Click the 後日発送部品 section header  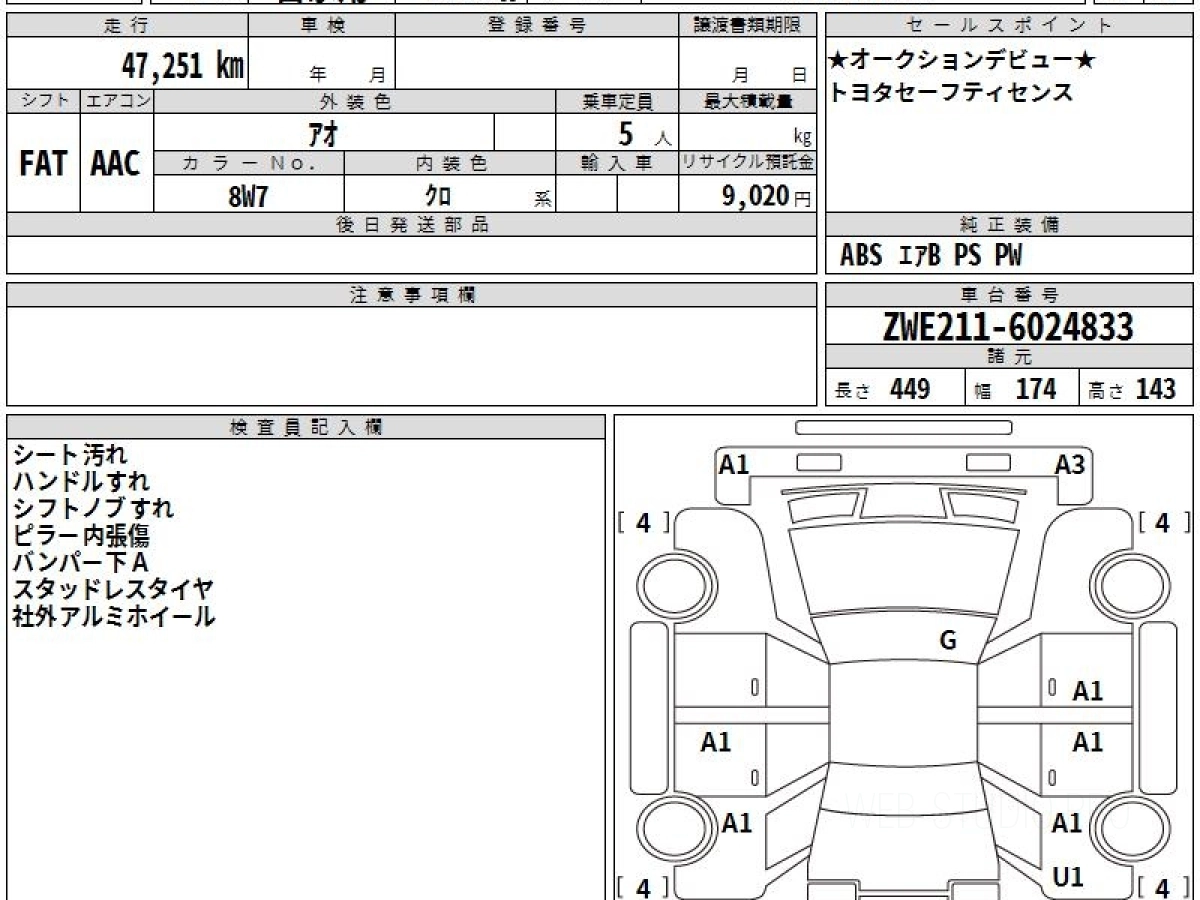412,225
